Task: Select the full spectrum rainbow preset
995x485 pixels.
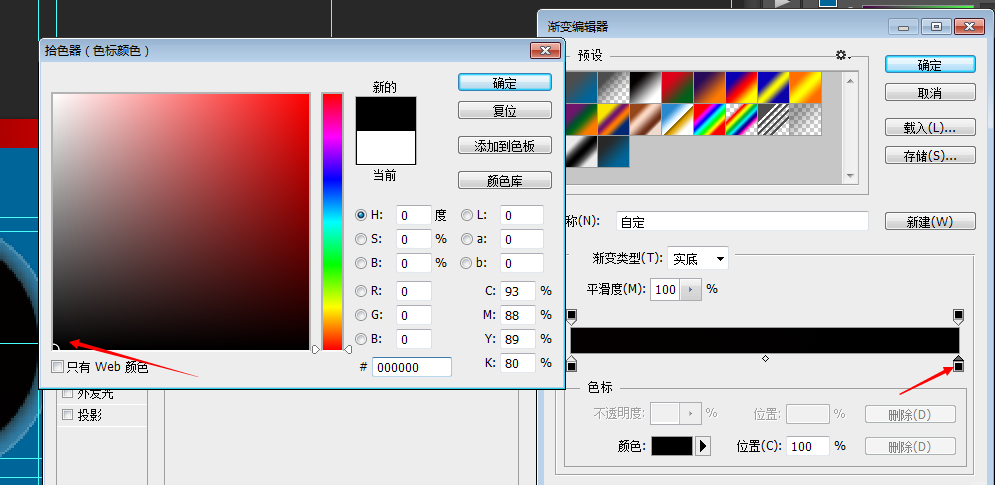Action: coord(709,119)
